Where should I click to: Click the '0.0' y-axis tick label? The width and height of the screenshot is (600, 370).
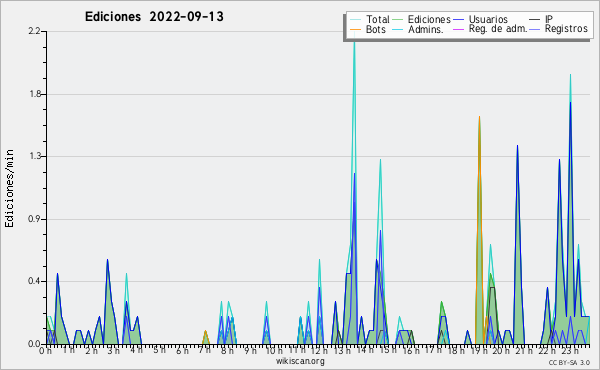pyautogui.click(x=34, y=344)
